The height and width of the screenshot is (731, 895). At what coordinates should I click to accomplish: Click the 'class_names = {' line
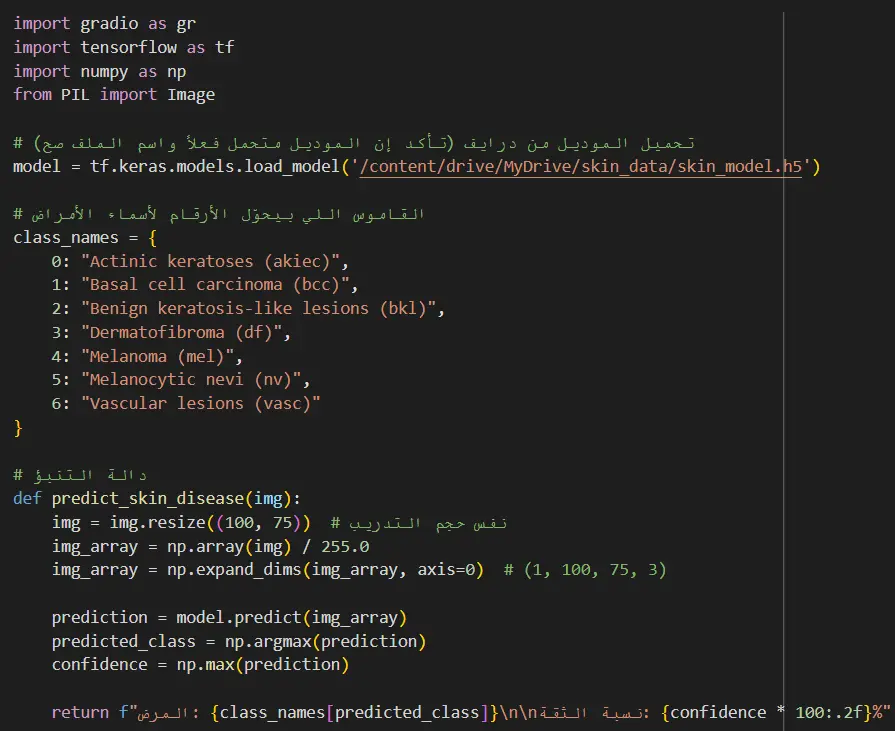pyautogui.click(x=85, y=237)
